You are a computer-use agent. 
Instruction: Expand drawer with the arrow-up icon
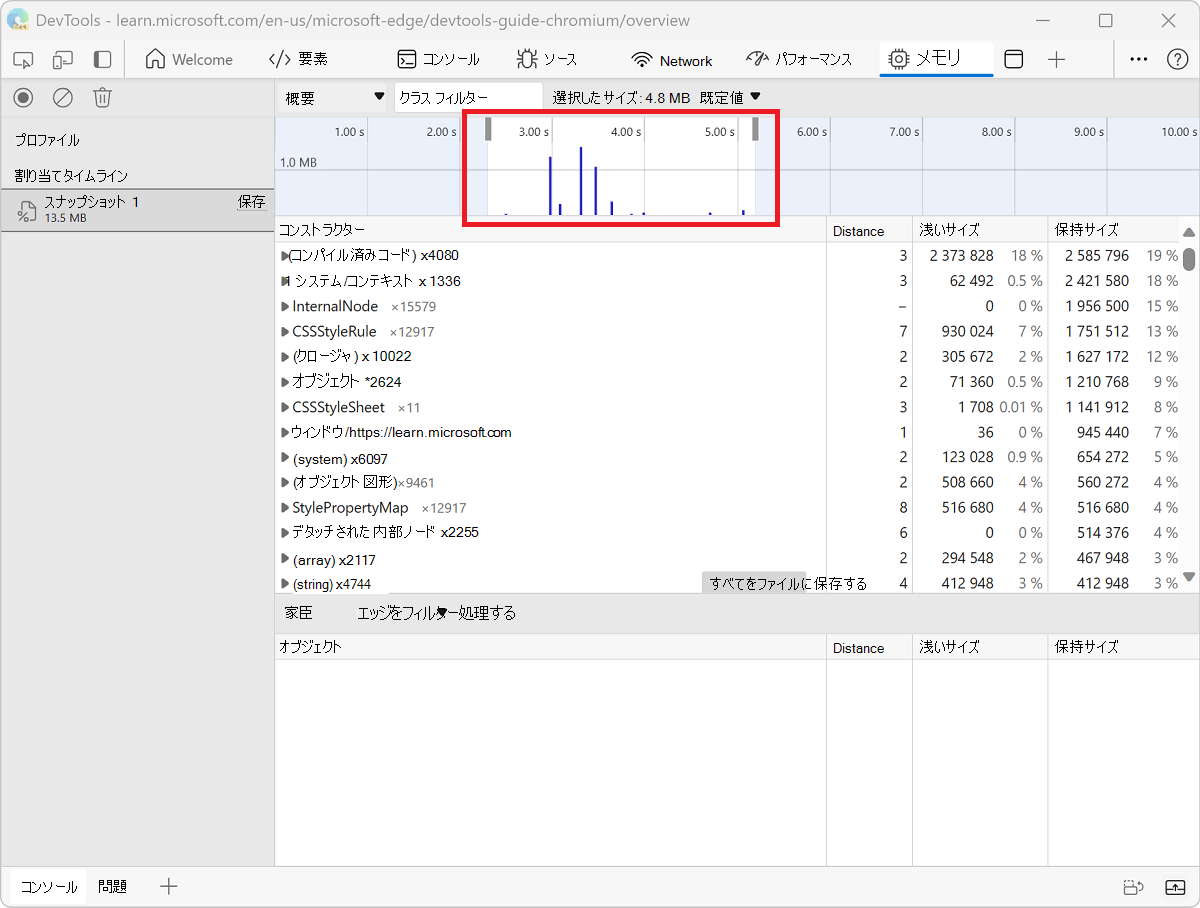tap(1174, 887)
